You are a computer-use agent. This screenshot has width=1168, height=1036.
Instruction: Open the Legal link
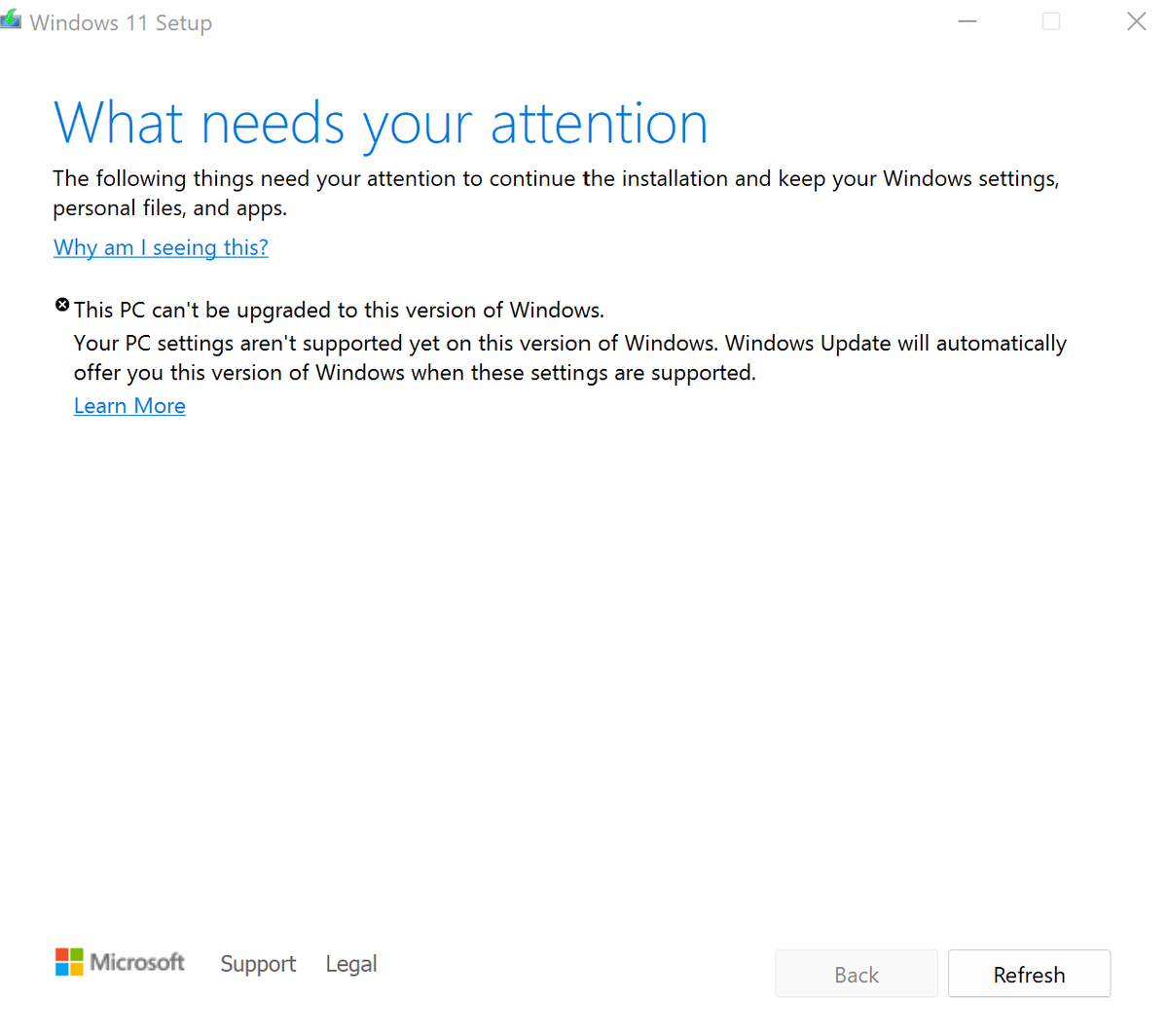coord(351,964)
